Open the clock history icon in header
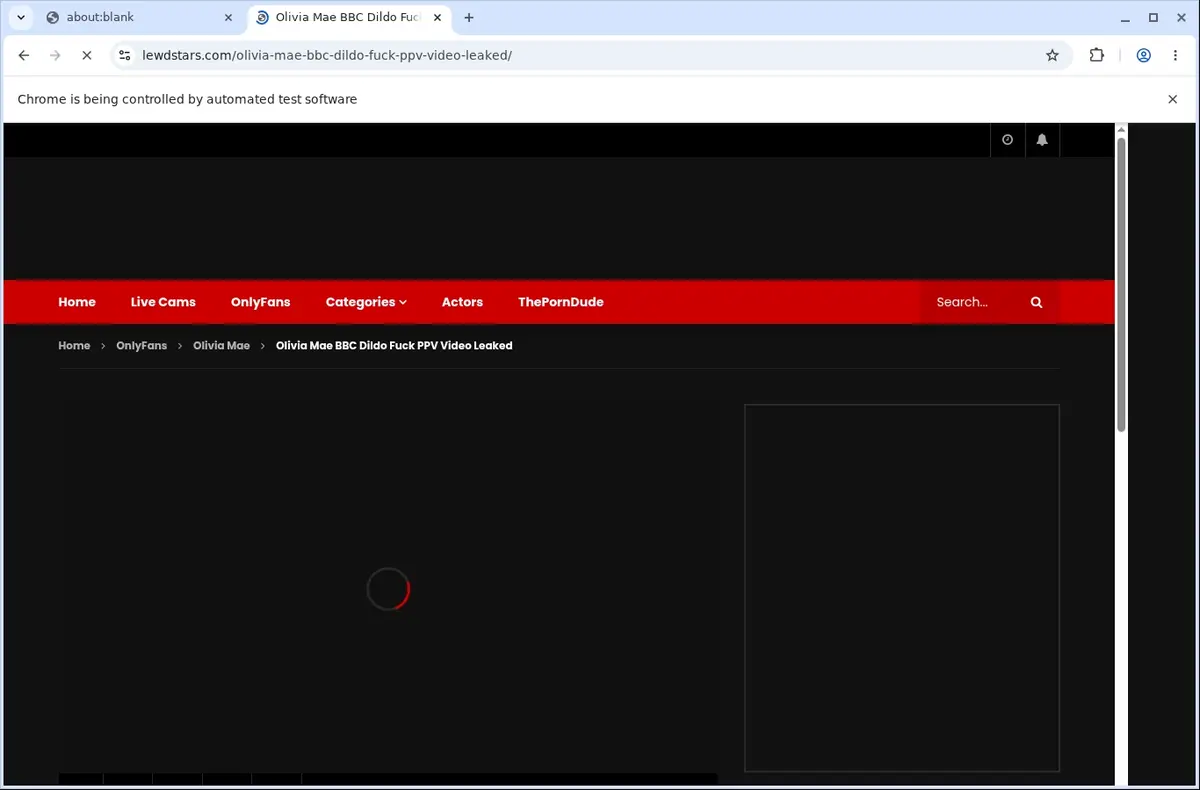Viewport: 1200px width, 790px height. [1007, 140]
